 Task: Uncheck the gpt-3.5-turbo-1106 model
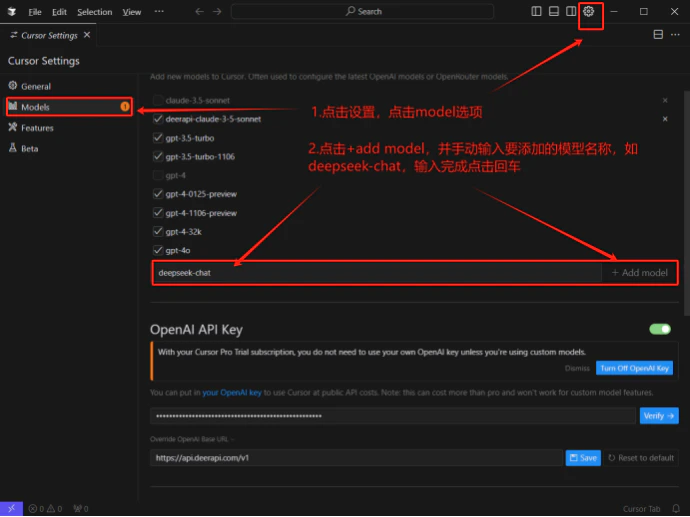click(158, 156)
